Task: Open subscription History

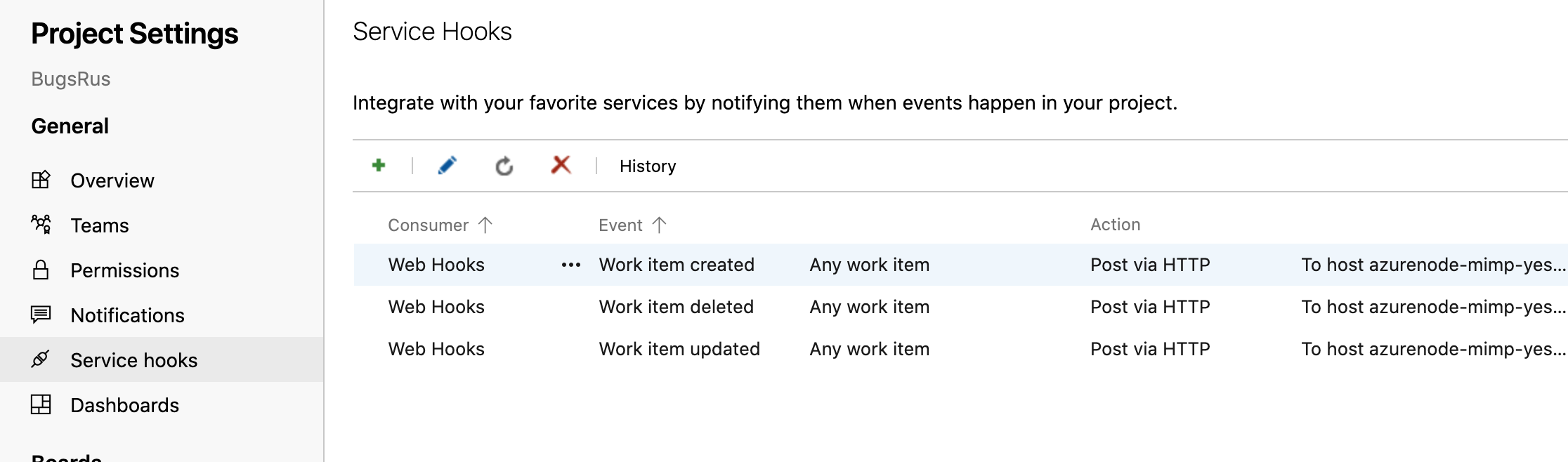Action: [x=647, y=166]
